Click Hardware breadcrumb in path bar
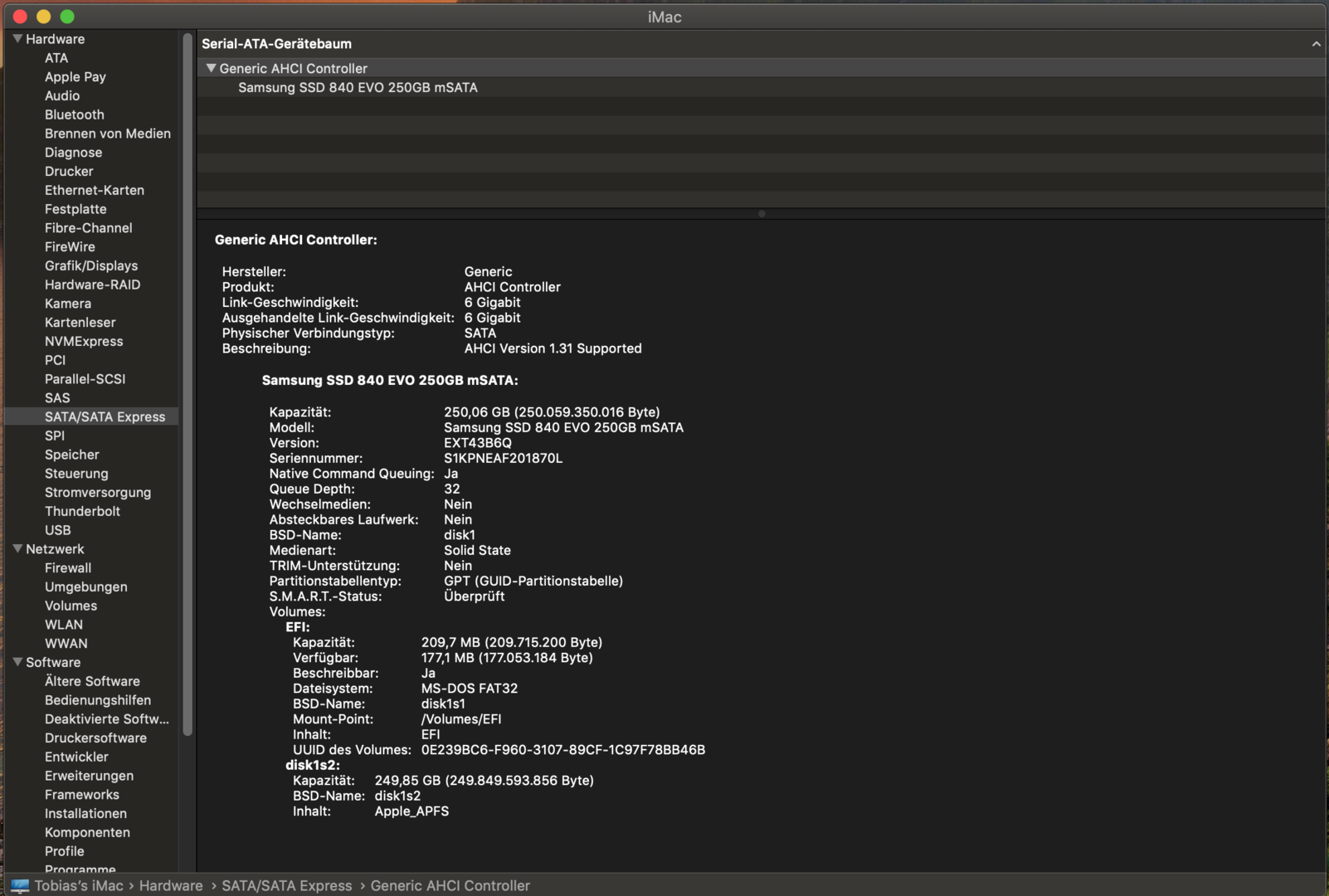The width and height of the screenshot is (1329, 896). [171, 886]
